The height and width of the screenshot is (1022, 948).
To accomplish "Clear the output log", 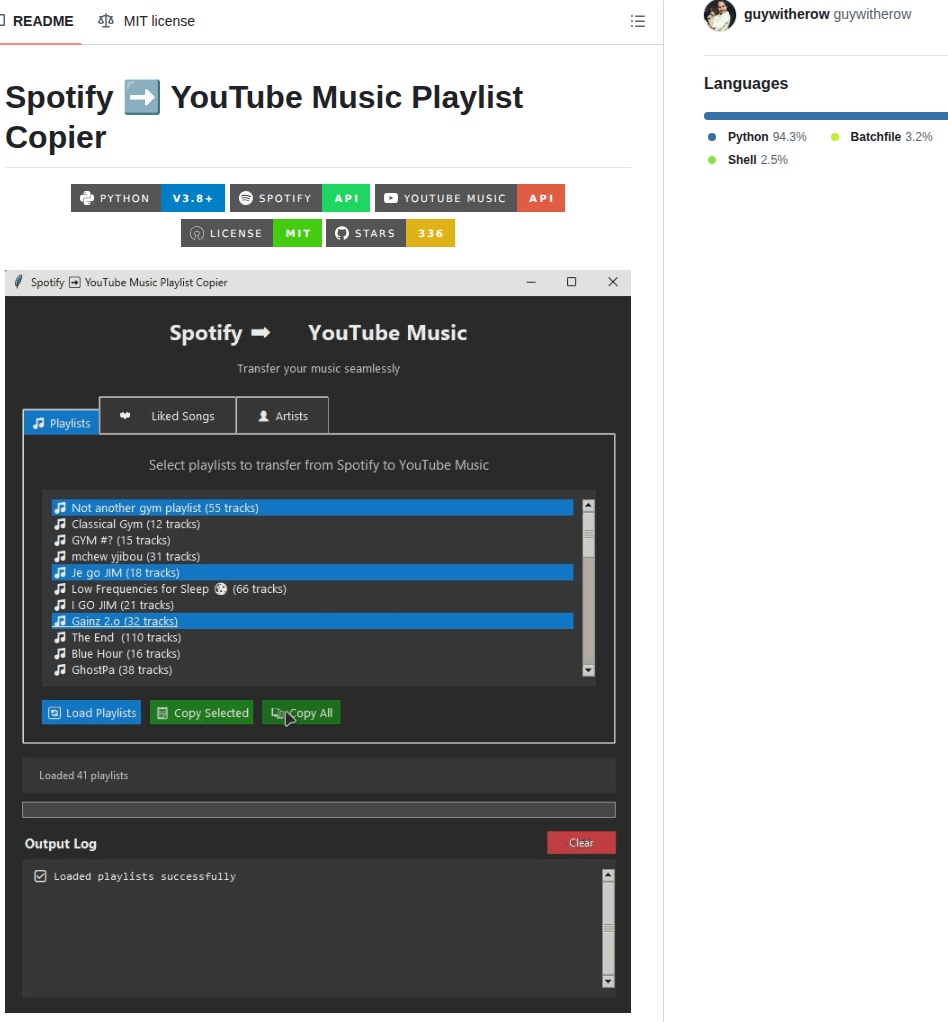I will pyautogui.click(x=581, y=843).
